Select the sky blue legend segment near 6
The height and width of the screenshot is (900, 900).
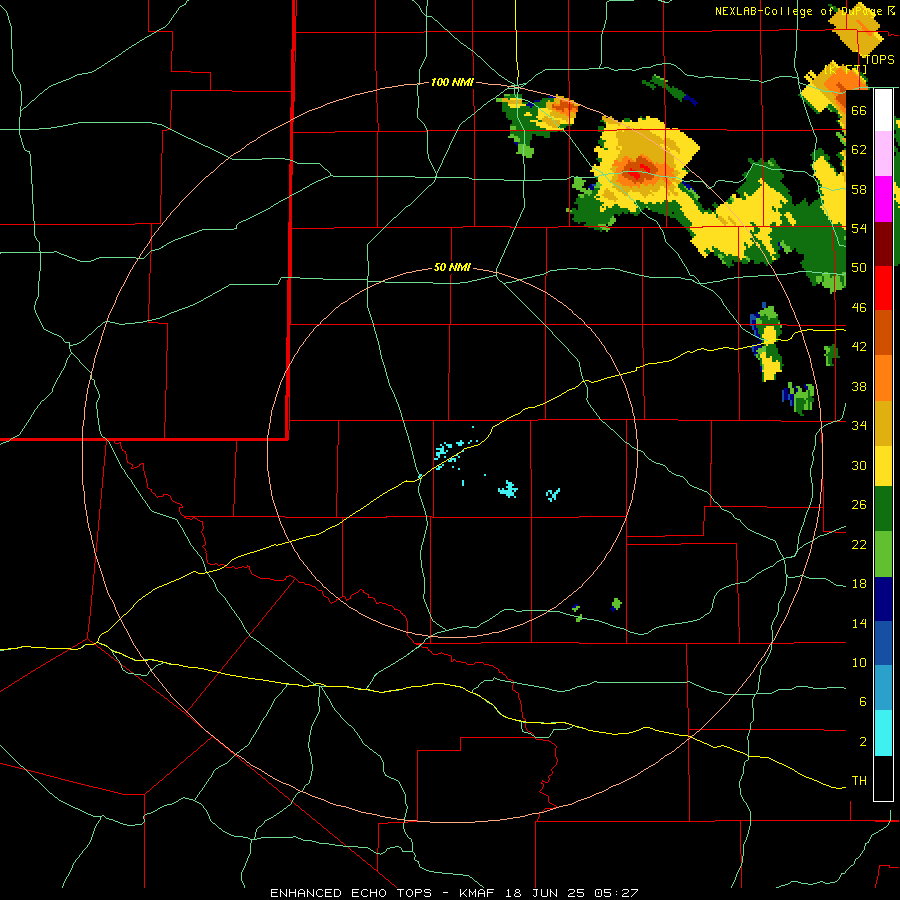pos(883,688)
